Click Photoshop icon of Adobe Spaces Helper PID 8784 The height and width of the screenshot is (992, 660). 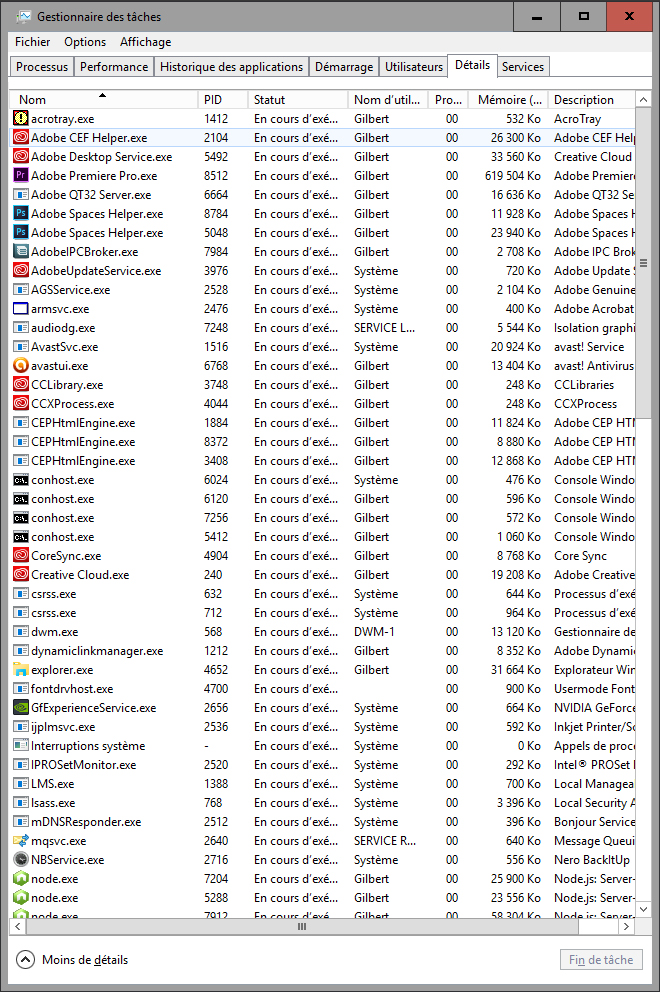[x=21, y=213]
